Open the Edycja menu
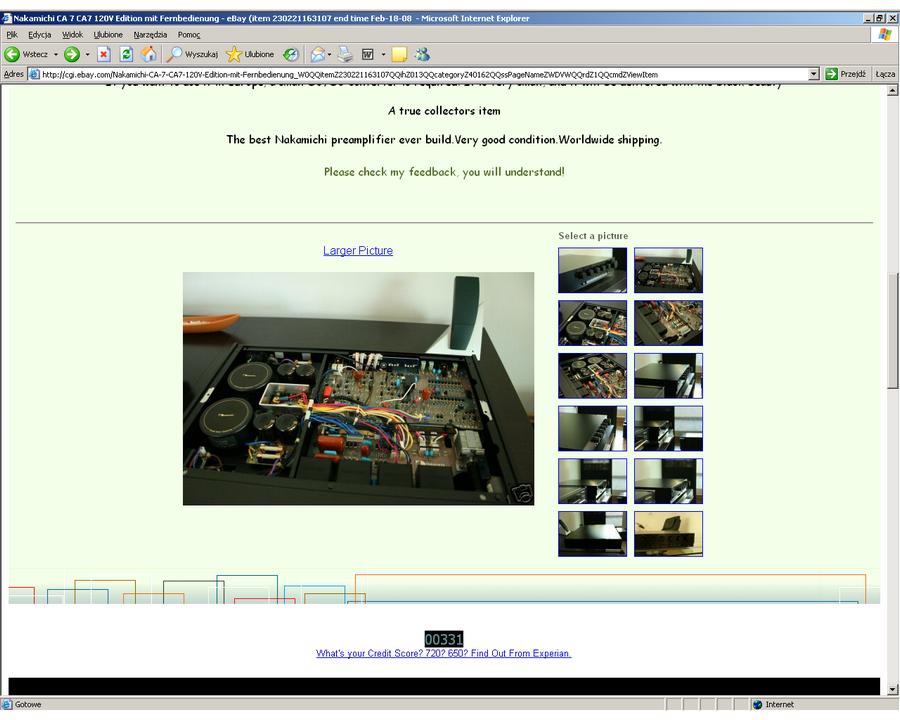 pos(40,35)
